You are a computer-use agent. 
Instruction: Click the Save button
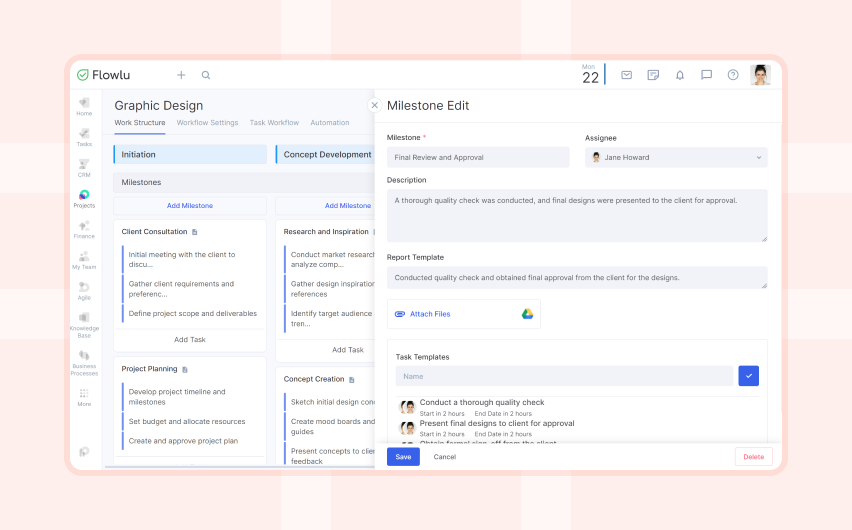403,456
